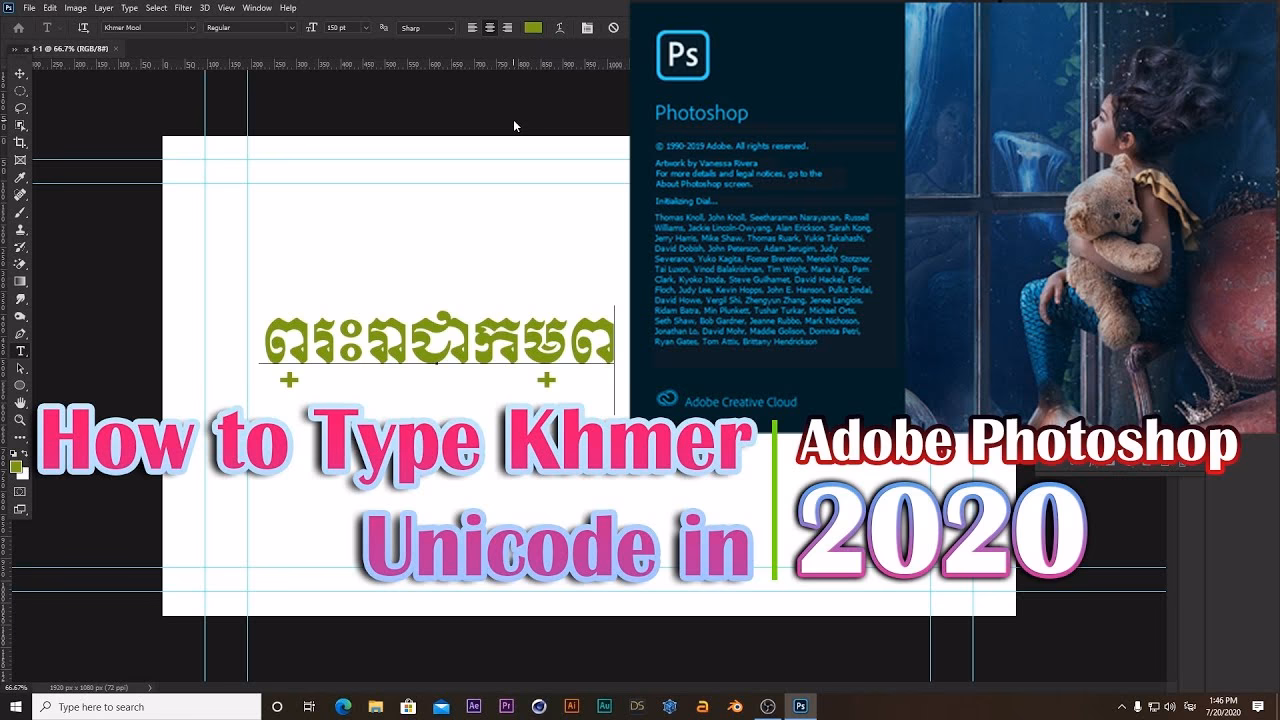Open the Filter menu
This screenshot has width=1280, height=720.
(x=182, y=7)
